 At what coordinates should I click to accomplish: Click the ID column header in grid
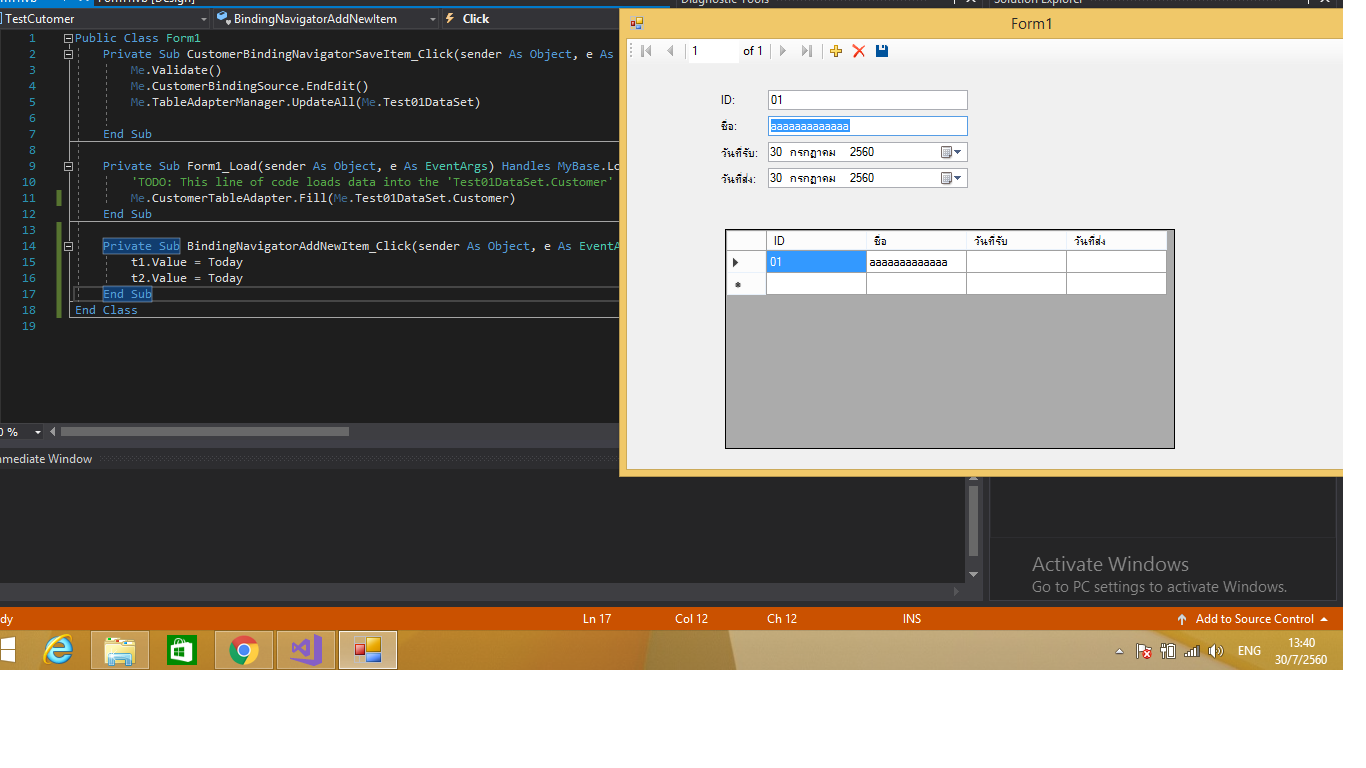(x=816, y=241)
